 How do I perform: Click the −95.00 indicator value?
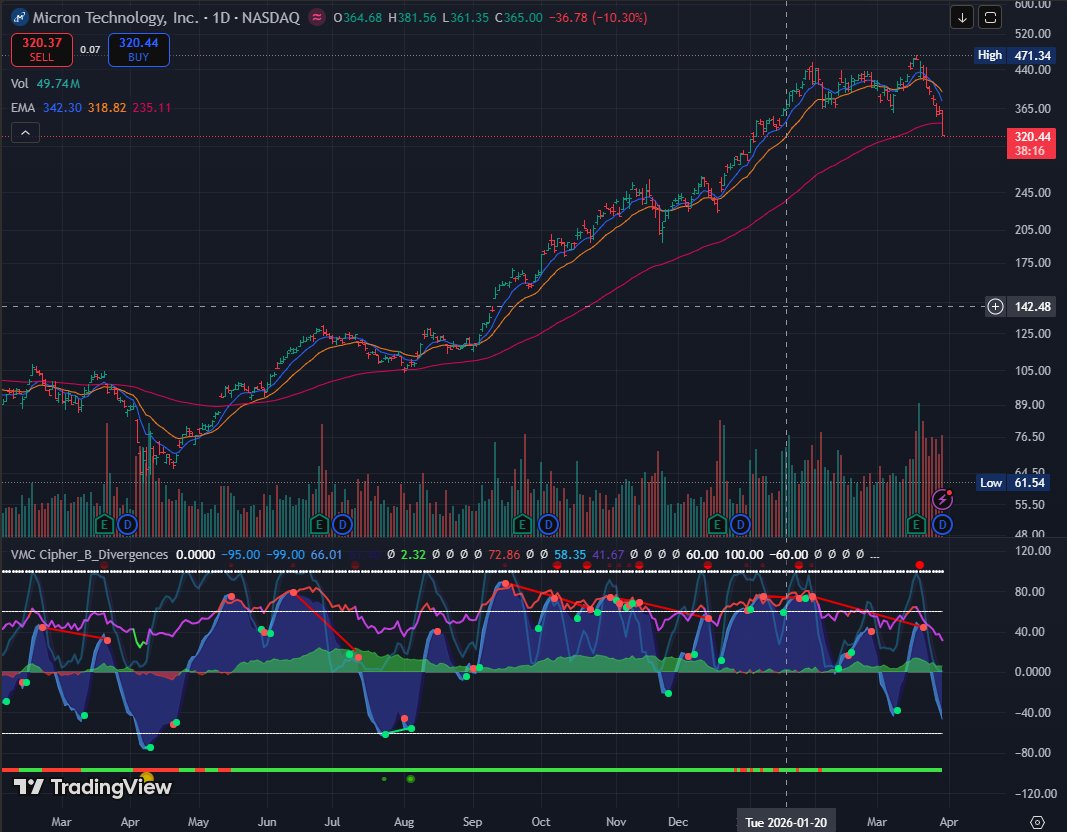pyautogui.click(x=240, y=554)
